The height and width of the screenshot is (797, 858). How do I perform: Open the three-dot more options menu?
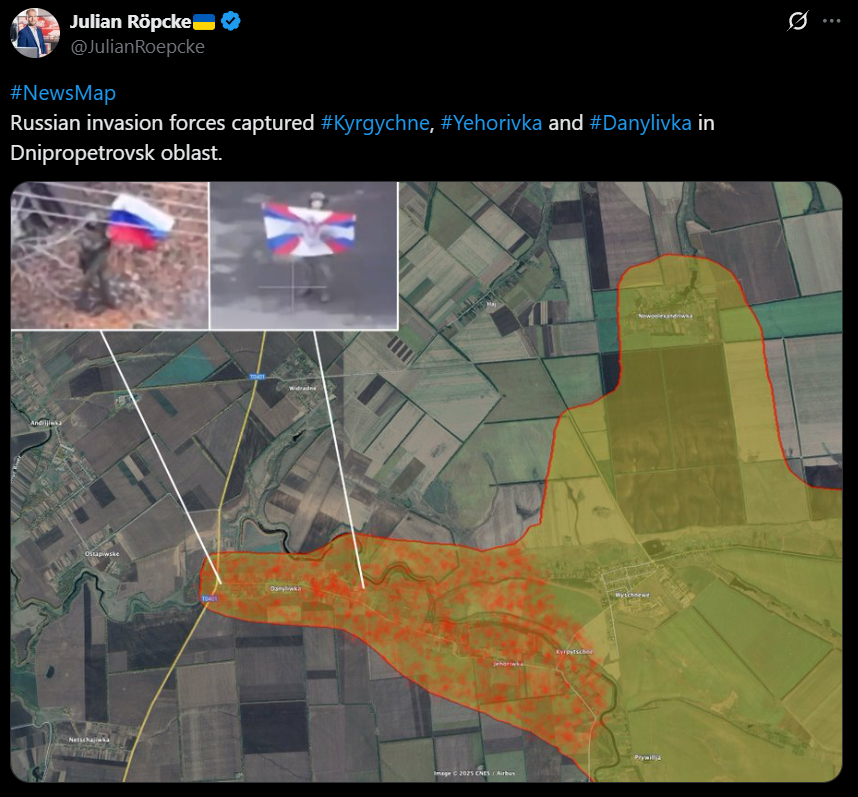point(831,21)
